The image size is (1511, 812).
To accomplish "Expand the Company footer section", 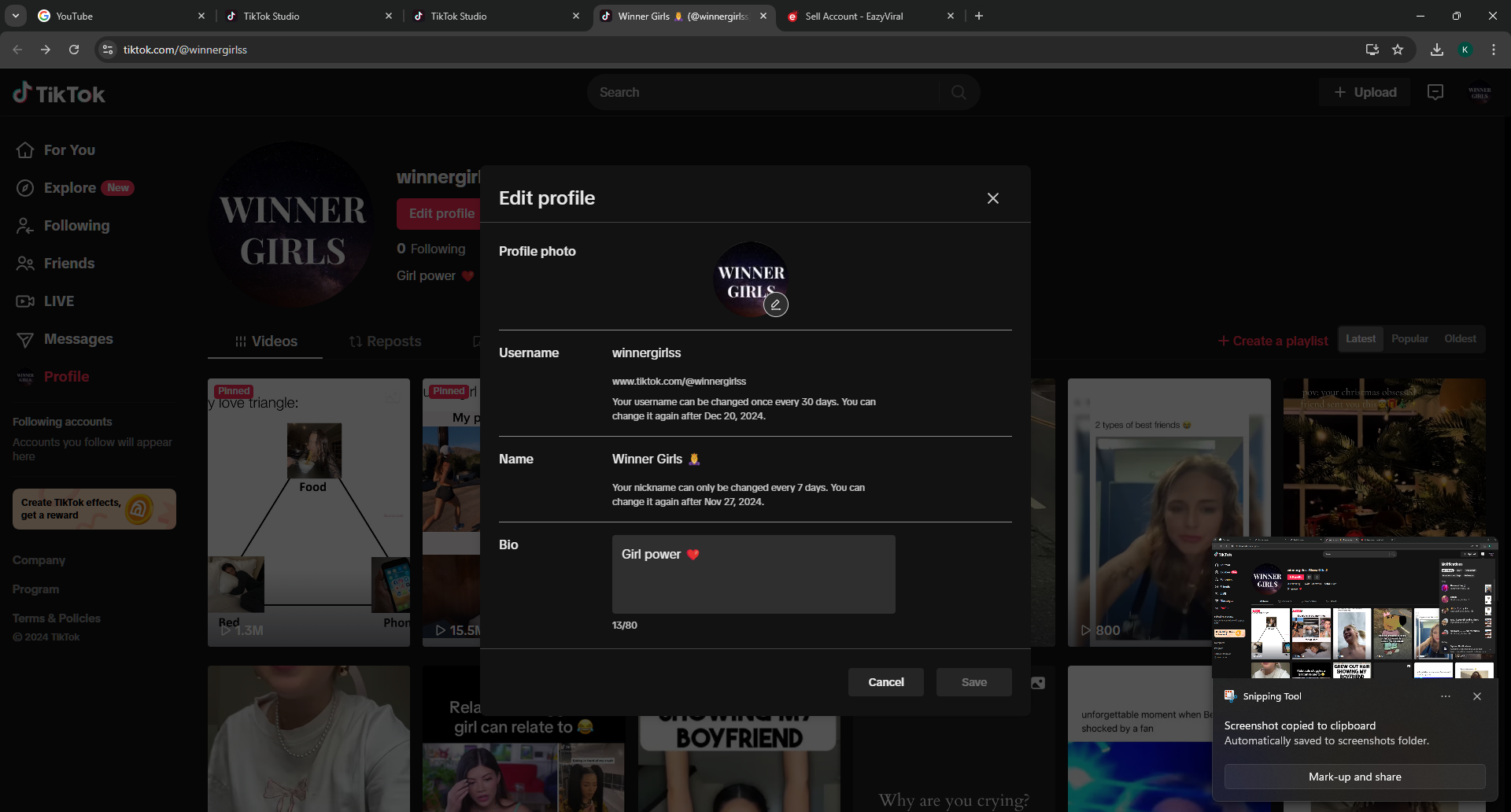I will (39, 560).
